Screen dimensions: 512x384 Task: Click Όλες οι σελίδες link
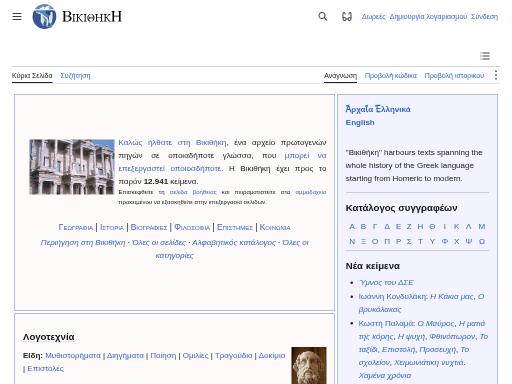tap(159, 242)
